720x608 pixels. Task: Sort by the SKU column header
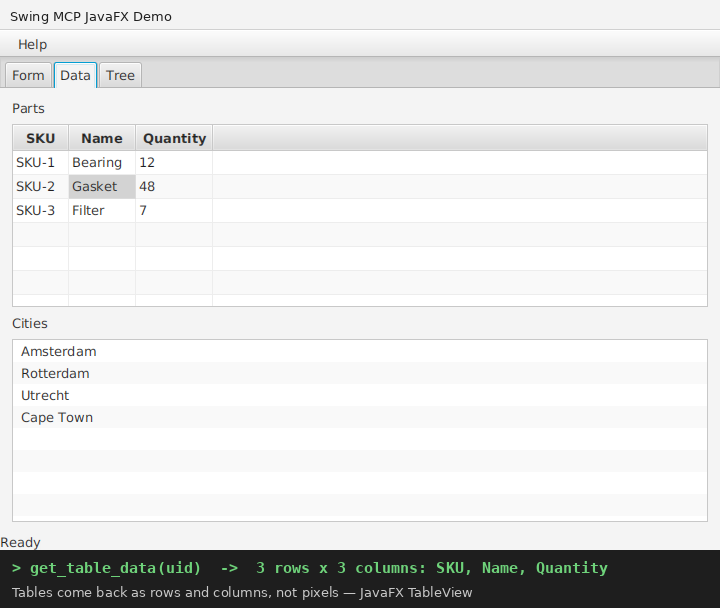coord(40,138)
